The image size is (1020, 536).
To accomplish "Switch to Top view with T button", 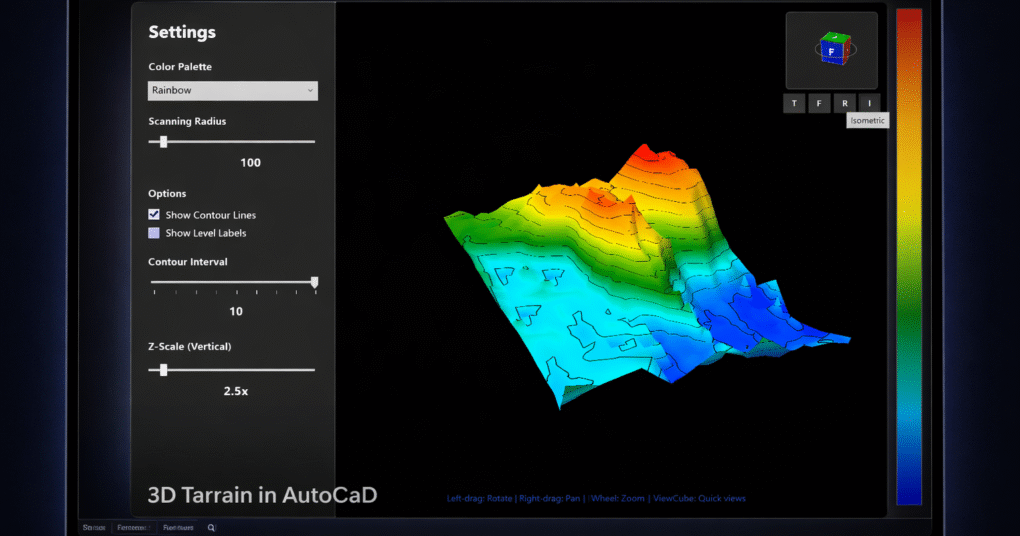I will coord(794,103).
